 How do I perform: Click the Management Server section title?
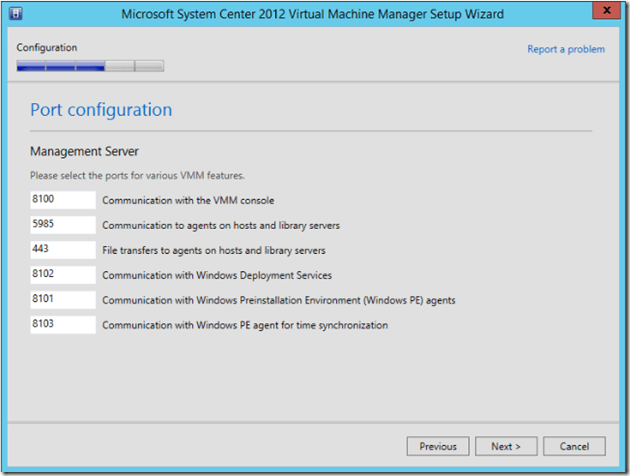click(84, 151)
